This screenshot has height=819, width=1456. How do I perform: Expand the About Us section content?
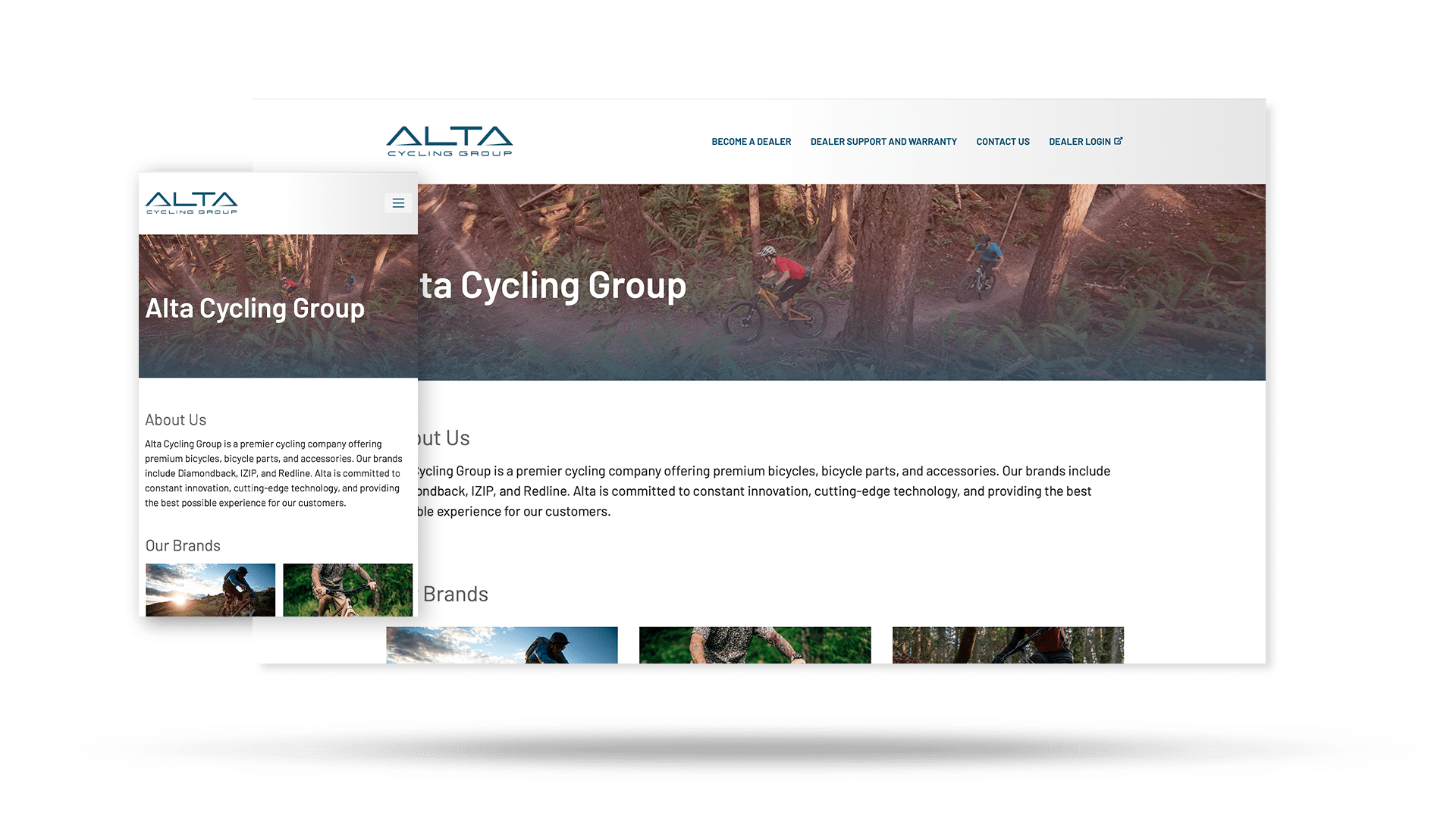tap(175, 419)
